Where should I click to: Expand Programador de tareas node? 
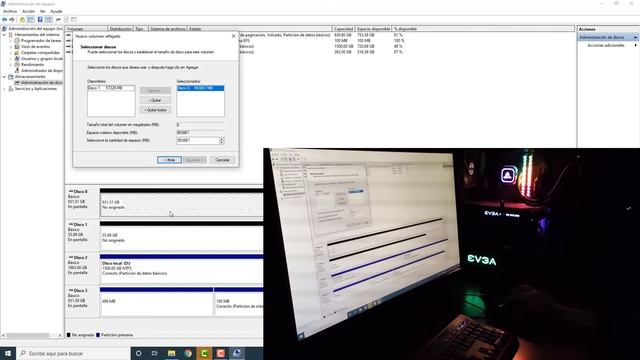(x=11, y=41)
